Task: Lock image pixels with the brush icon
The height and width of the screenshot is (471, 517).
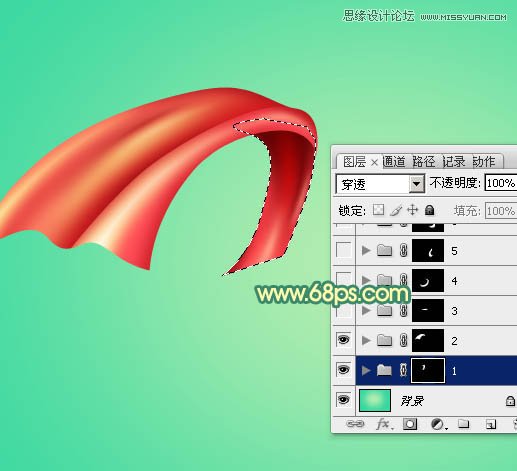Action: coord(396,210)
